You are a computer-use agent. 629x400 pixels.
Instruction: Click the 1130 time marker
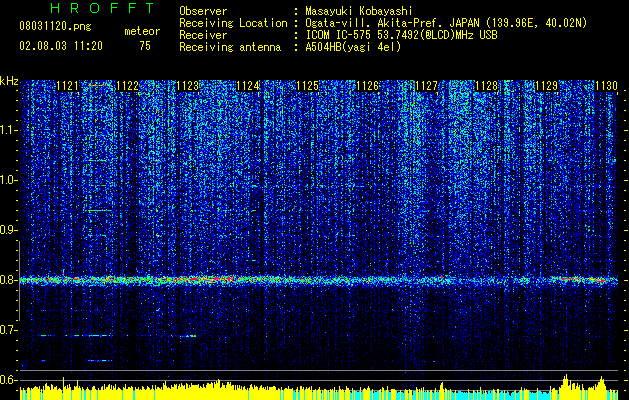[x=607, y=85]
